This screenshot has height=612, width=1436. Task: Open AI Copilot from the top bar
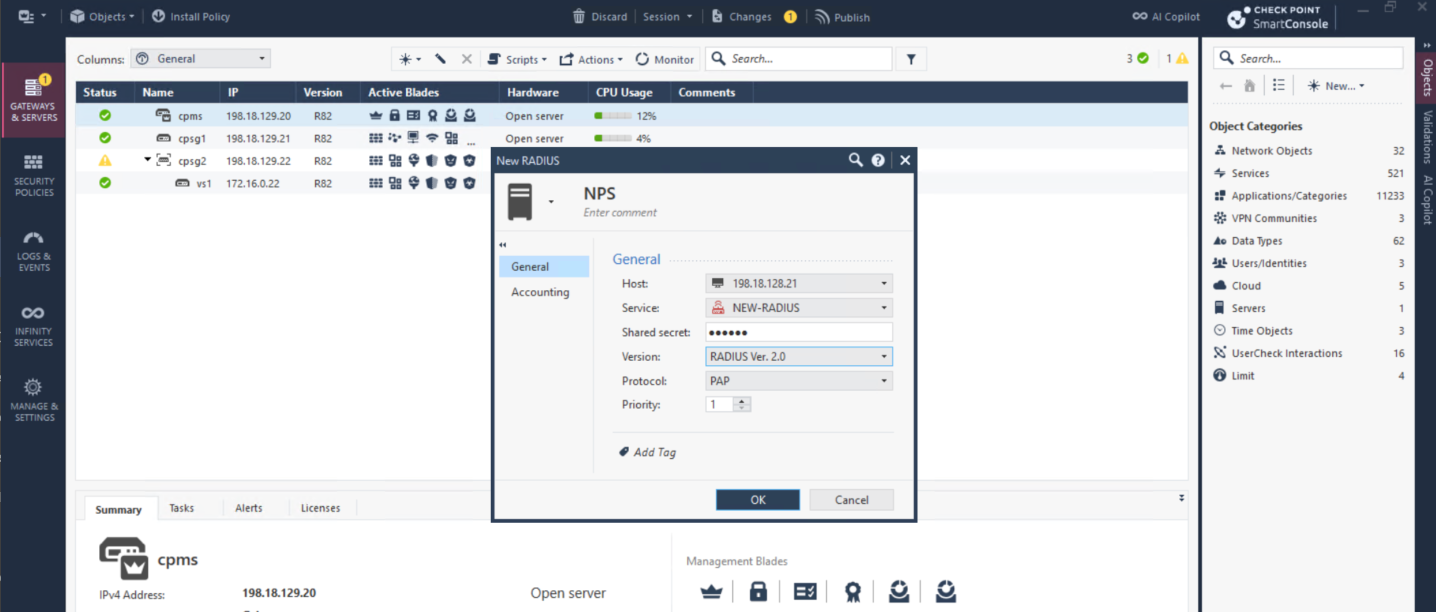coord(1166,17)
